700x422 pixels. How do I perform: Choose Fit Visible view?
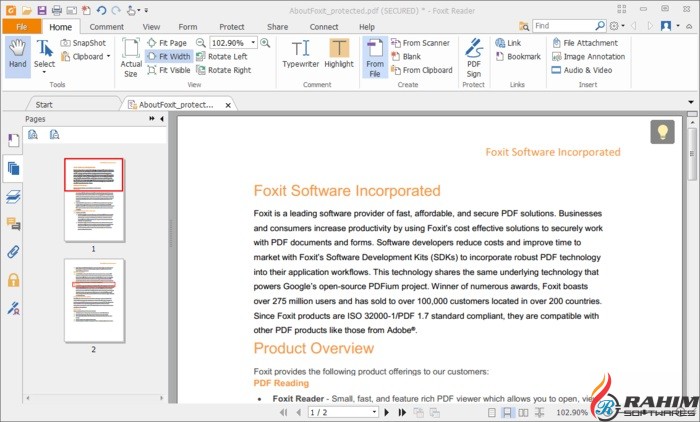click(169, 70)
